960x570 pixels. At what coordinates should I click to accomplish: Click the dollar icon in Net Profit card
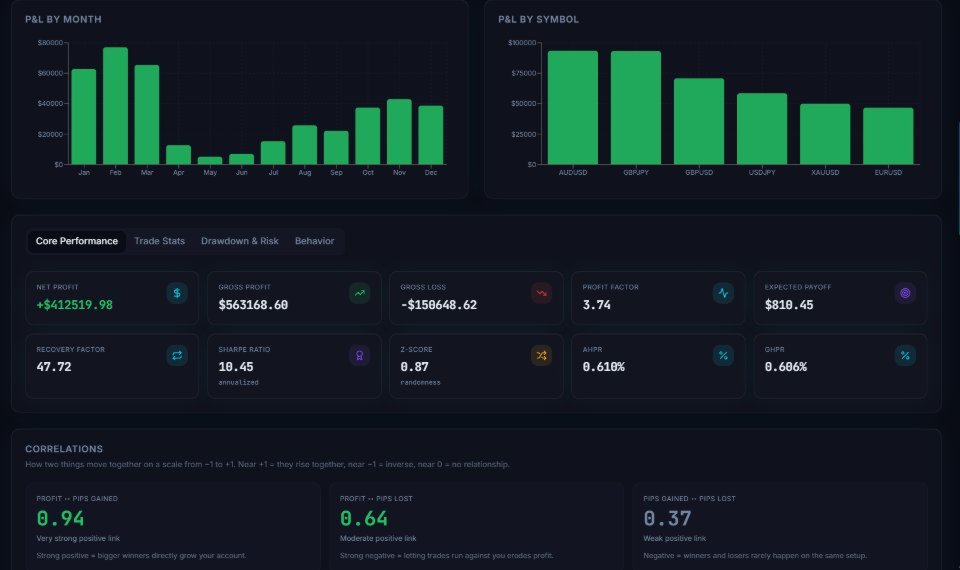[x=177, y=293]
